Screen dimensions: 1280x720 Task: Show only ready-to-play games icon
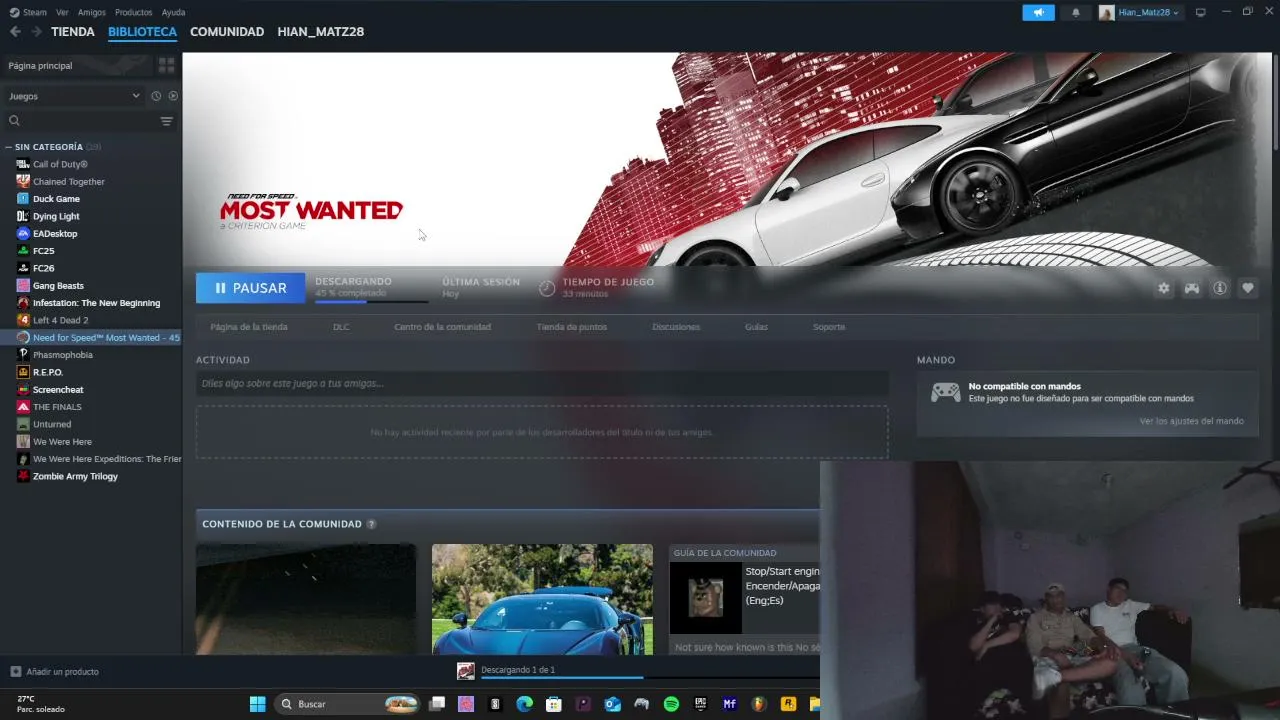point(173,96)
